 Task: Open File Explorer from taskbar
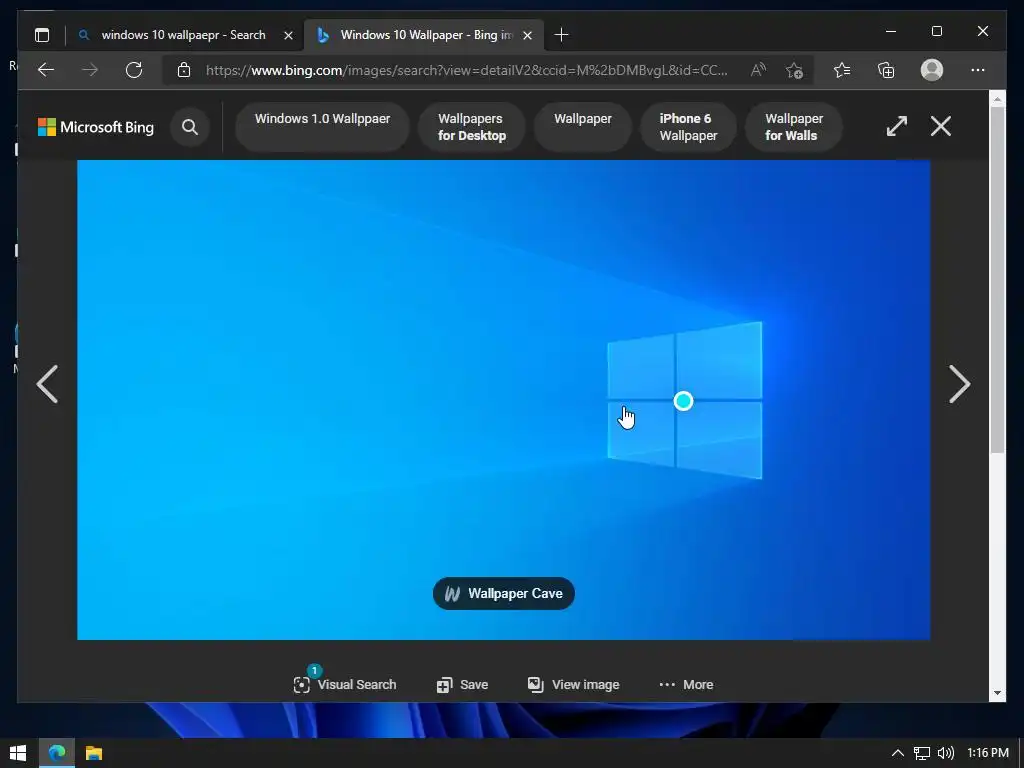[94, 753]
